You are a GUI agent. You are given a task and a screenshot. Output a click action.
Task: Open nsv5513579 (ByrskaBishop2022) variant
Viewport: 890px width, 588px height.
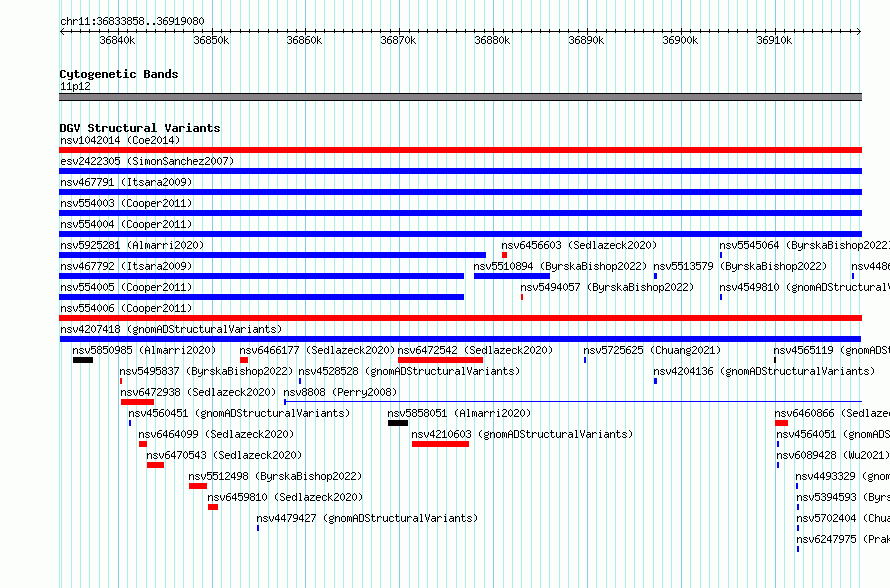pos(740,266)
